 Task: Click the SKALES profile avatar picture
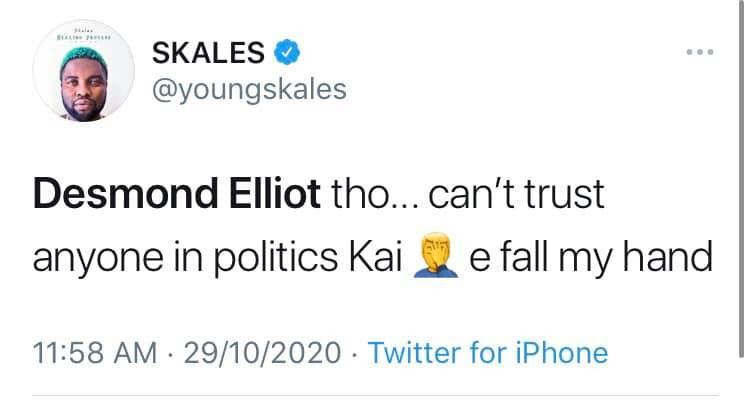click(x=84, y=71)
